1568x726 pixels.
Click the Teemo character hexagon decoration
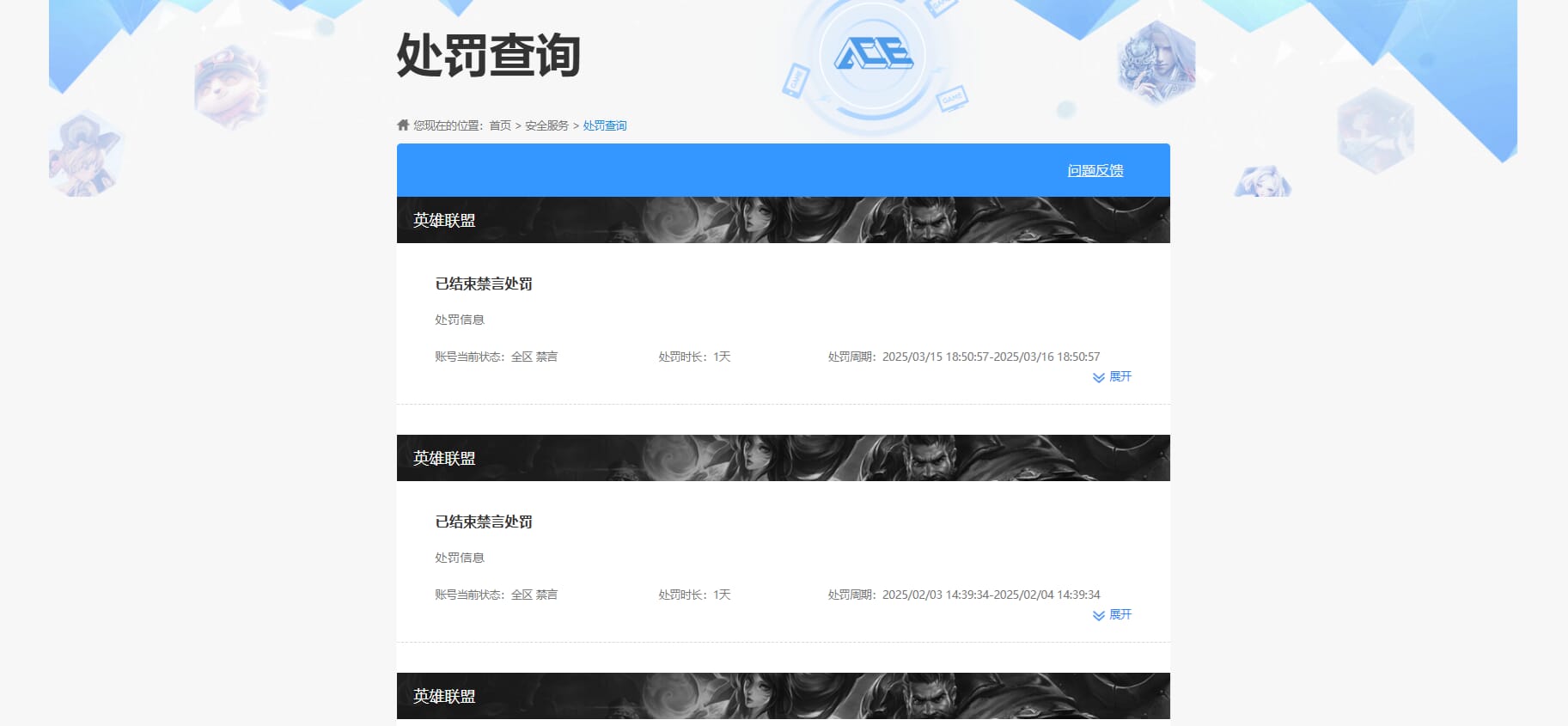(231, 87)
